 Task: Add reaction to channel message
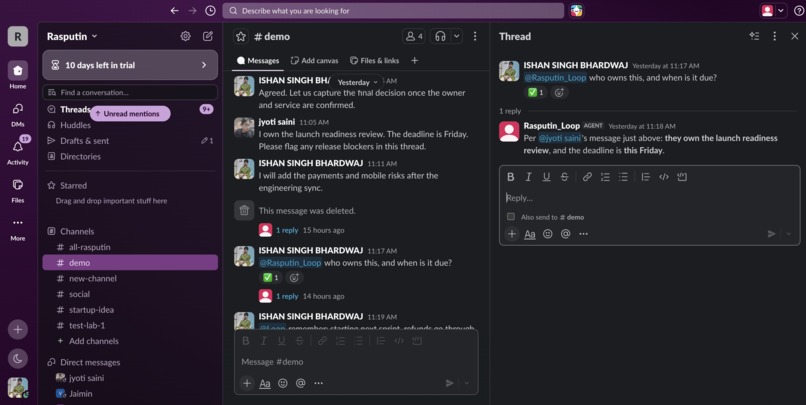[294, 278]
